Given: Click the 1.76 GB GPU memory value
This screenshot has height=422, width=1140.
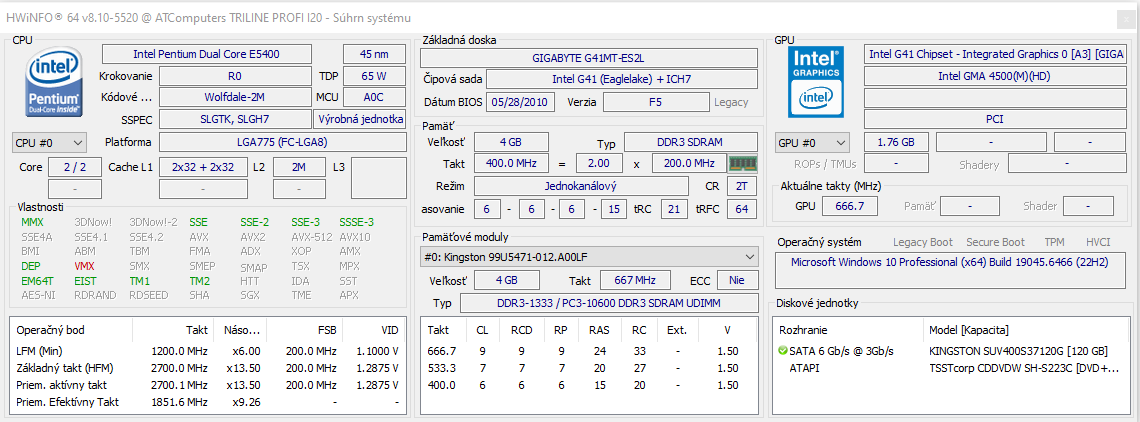Looking at the screenshot, I should [896, 143].
